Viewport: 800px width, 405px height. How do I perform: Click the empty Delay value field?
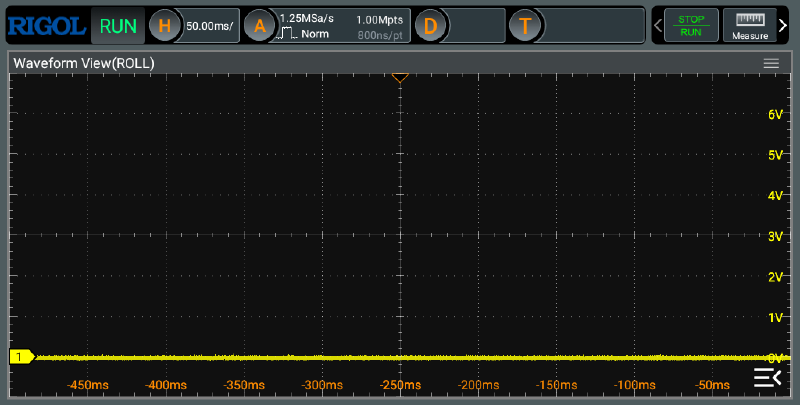point(476,26)
